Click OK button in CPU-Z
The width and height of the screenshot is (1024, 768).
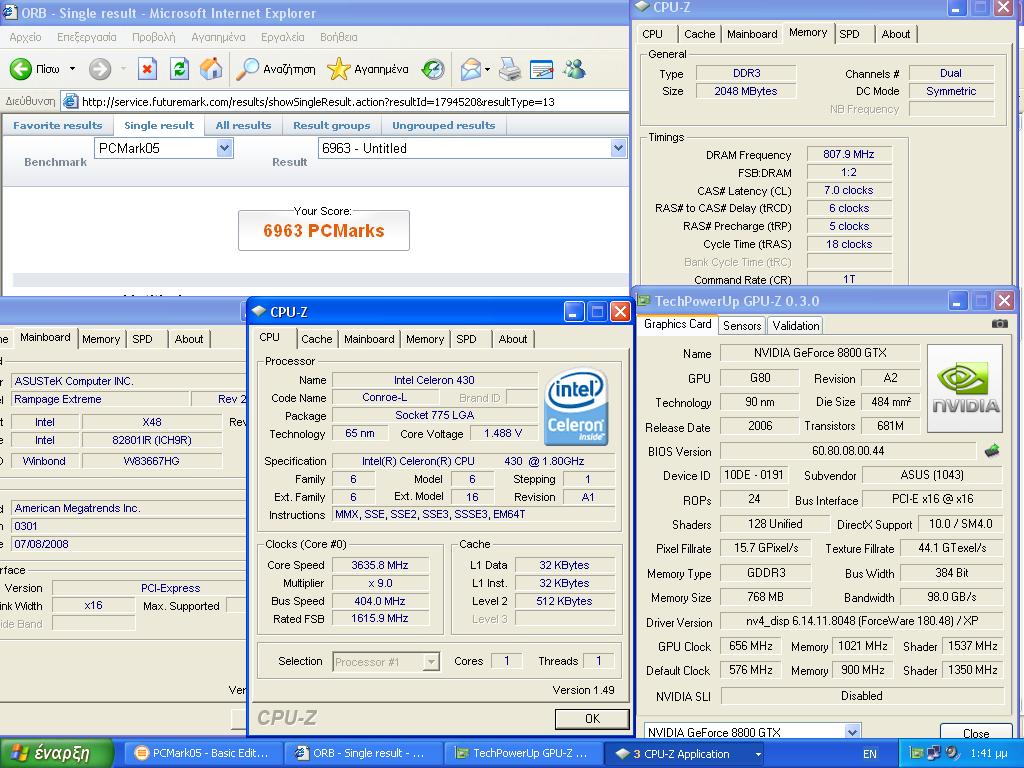pos(592,718)
